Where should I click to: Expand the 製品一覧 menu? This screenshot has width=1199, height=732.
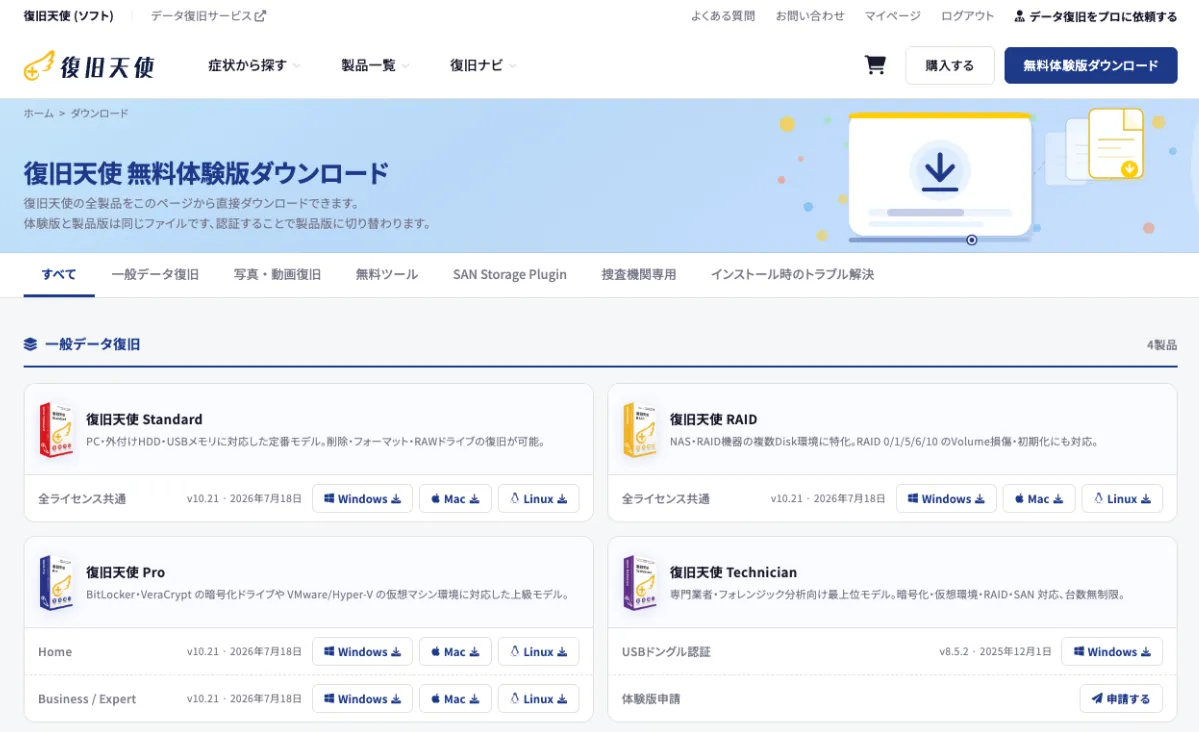[375, 66]
